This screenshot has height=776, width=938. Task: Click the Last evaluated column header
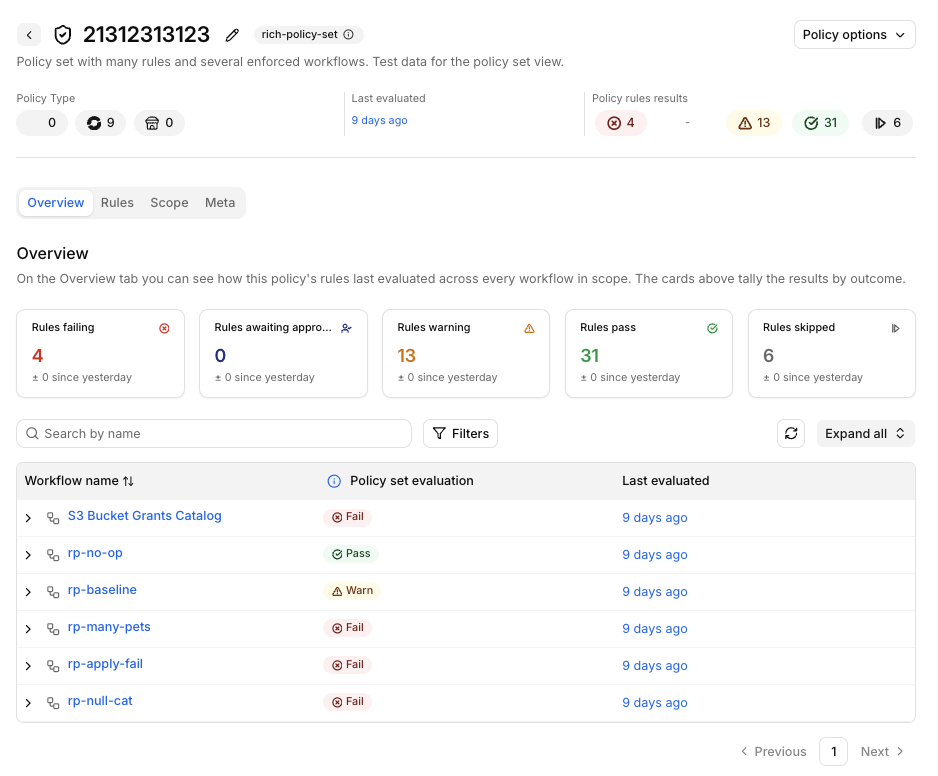[666, 481]
